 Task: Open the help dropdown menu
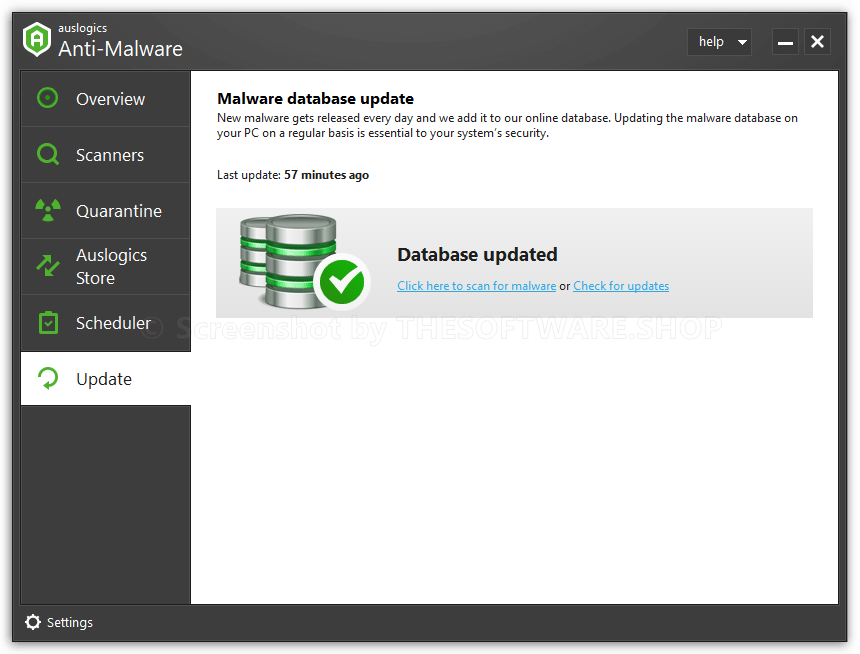tap(719, 42)
